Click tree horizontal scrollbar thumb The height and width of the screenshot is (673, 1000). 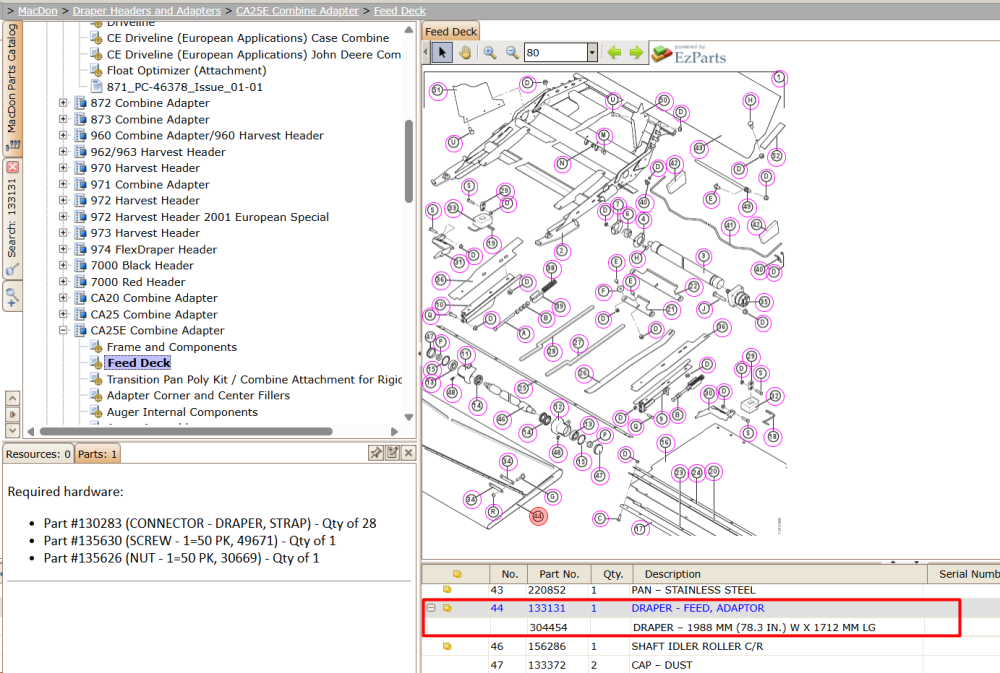click(186, 431)
